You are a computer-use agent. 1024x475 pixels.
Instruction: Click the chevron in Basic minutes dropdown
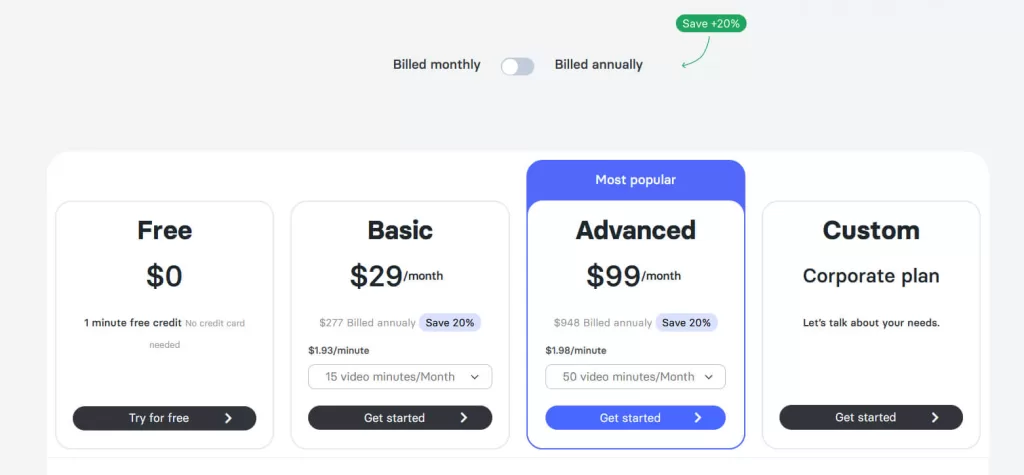click(x=475, y=377)
